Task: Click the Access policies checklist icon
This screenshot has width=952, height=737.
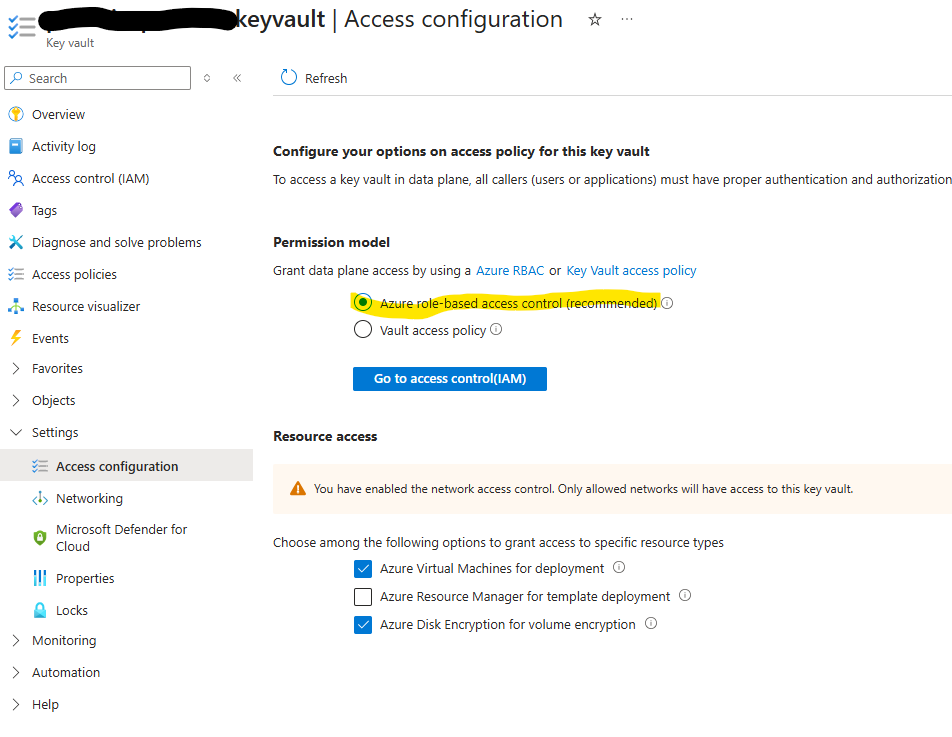Action: 16,274
